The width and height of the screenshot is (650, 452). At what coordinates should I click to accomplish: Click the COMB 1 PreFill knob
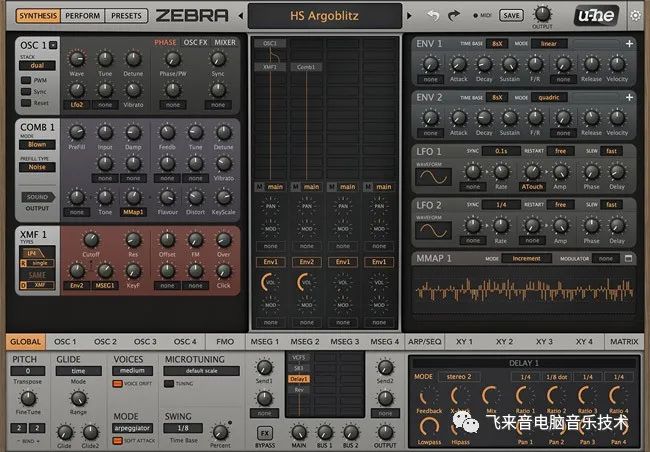77,133
